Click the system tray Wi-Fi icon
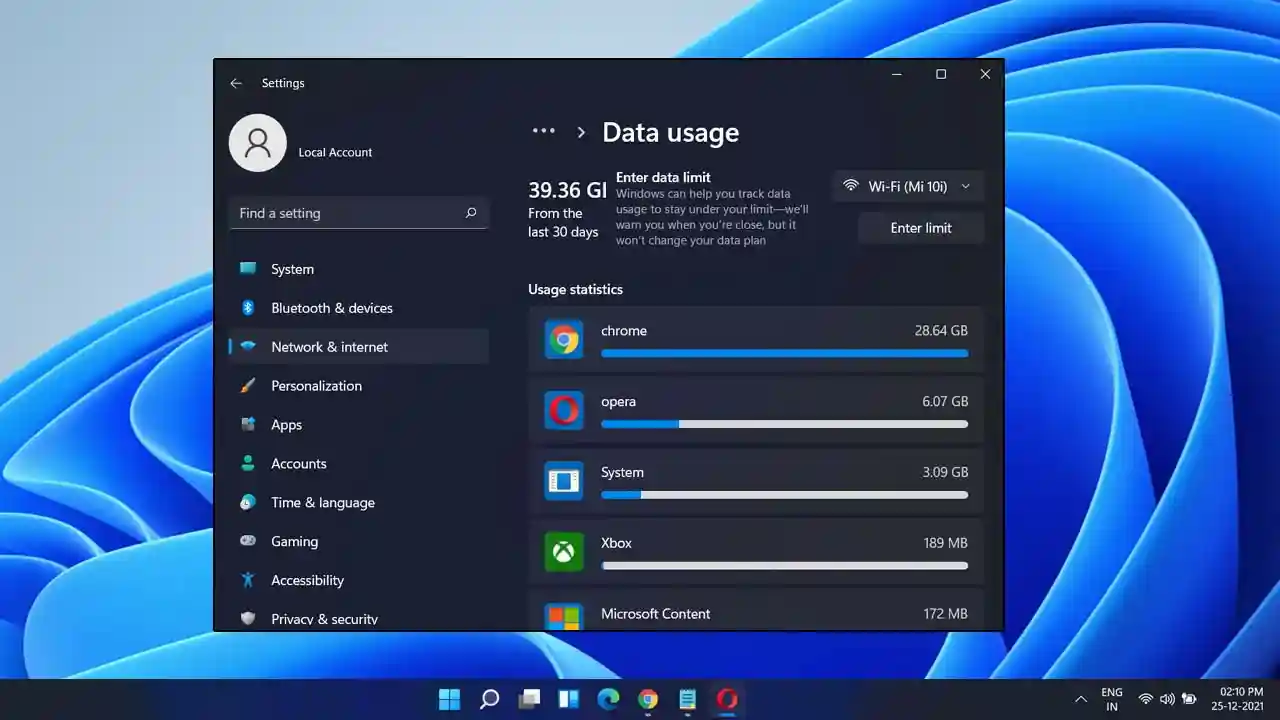The height and width of the screenshot is (720, 1280). coord(1146,699)
